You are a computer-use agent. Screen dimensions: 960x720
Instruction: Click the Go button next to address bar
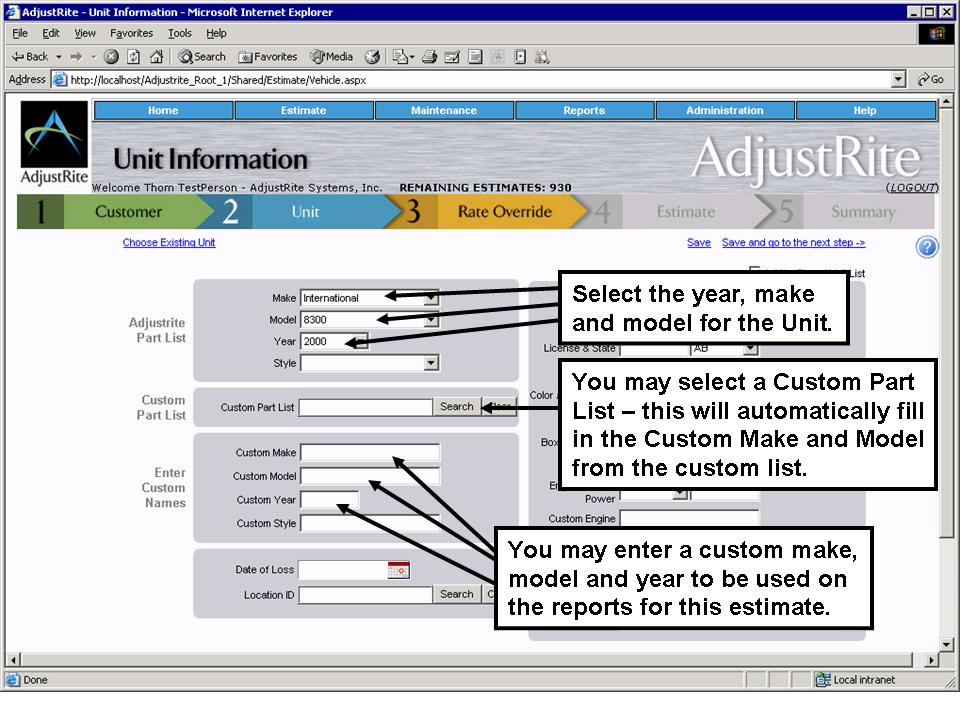[931, 80]
